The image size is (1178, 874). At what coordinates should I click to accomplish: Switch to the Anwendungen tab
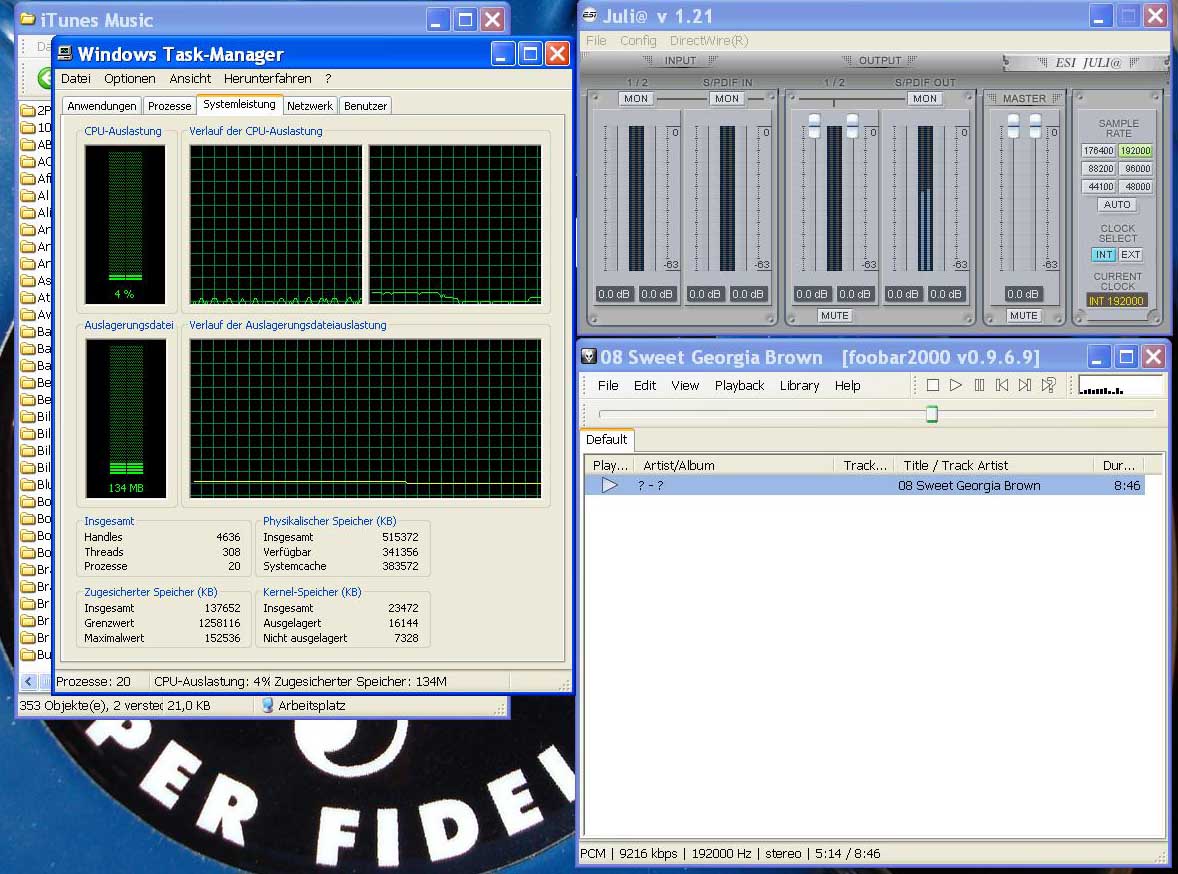click(x=101, y=106)
